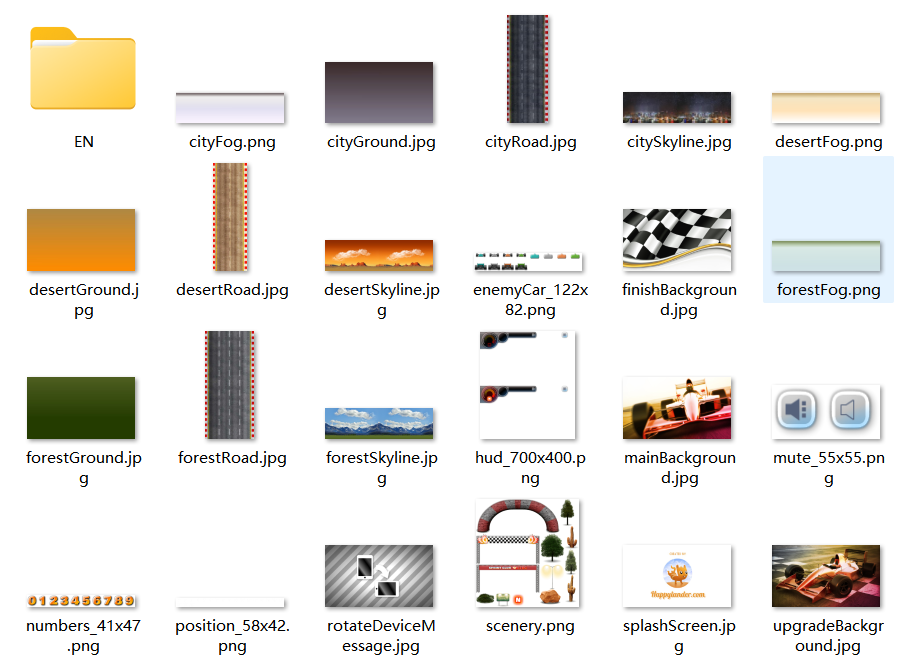Click the "enemyCar_122x82.png" file name

coord(530,300)
